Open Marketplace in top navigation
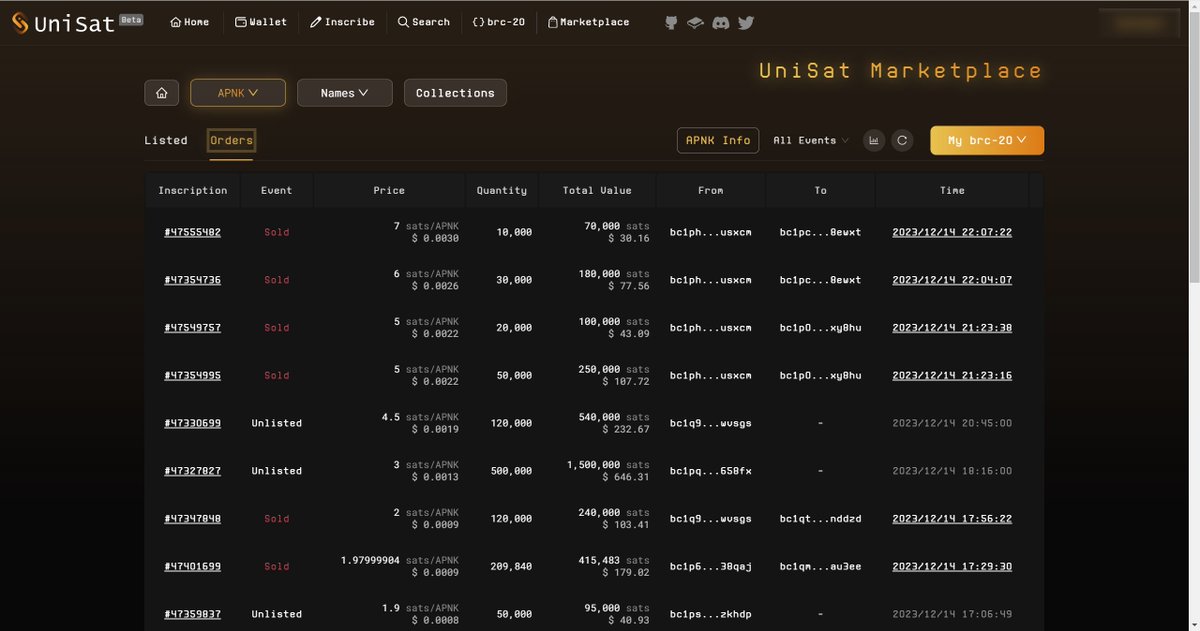This screenshot has height=631, width=1200. 588,22
